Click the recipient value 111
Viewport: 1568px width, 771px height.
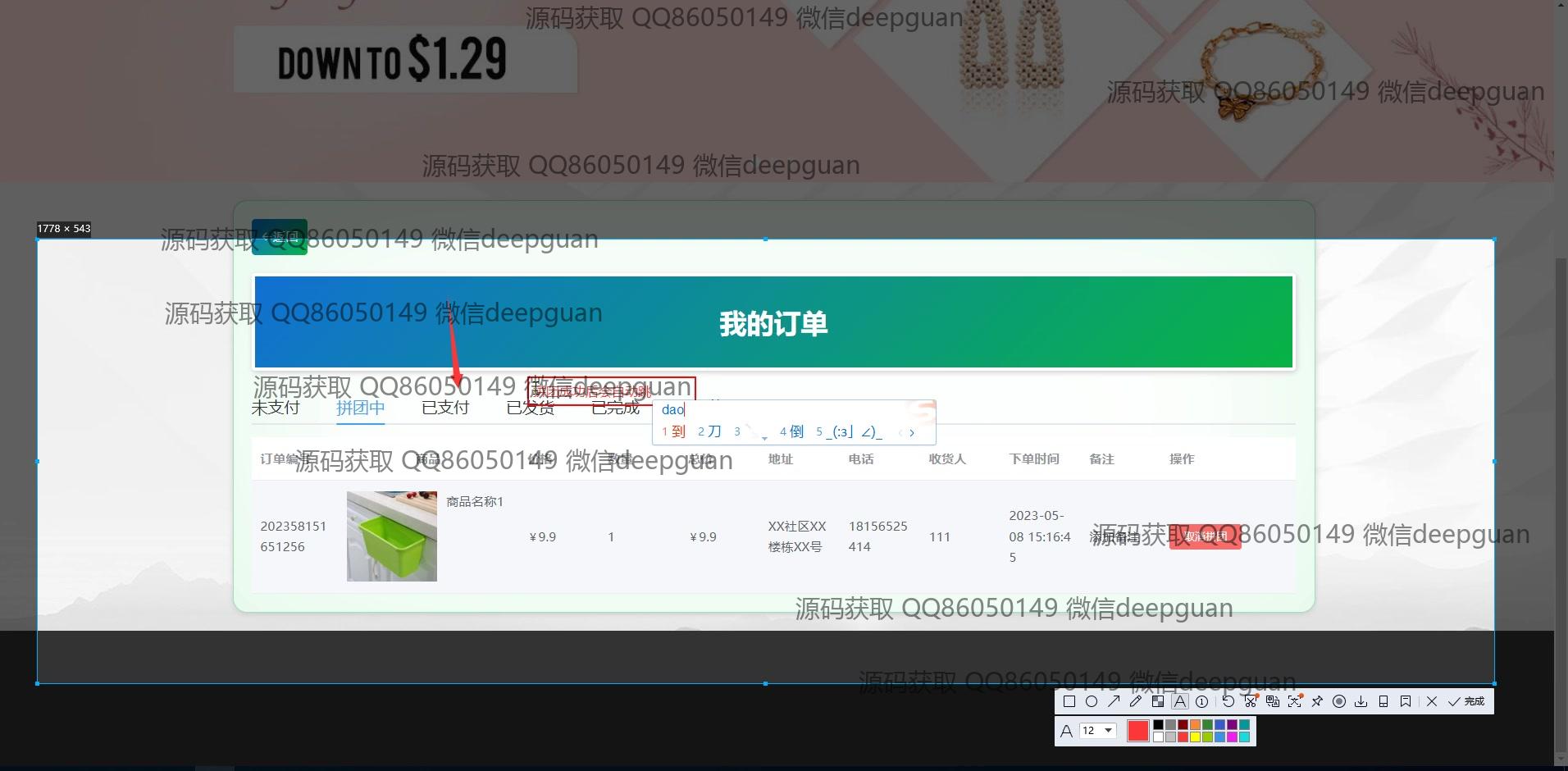pyautogui.click(x=940, y=536)
